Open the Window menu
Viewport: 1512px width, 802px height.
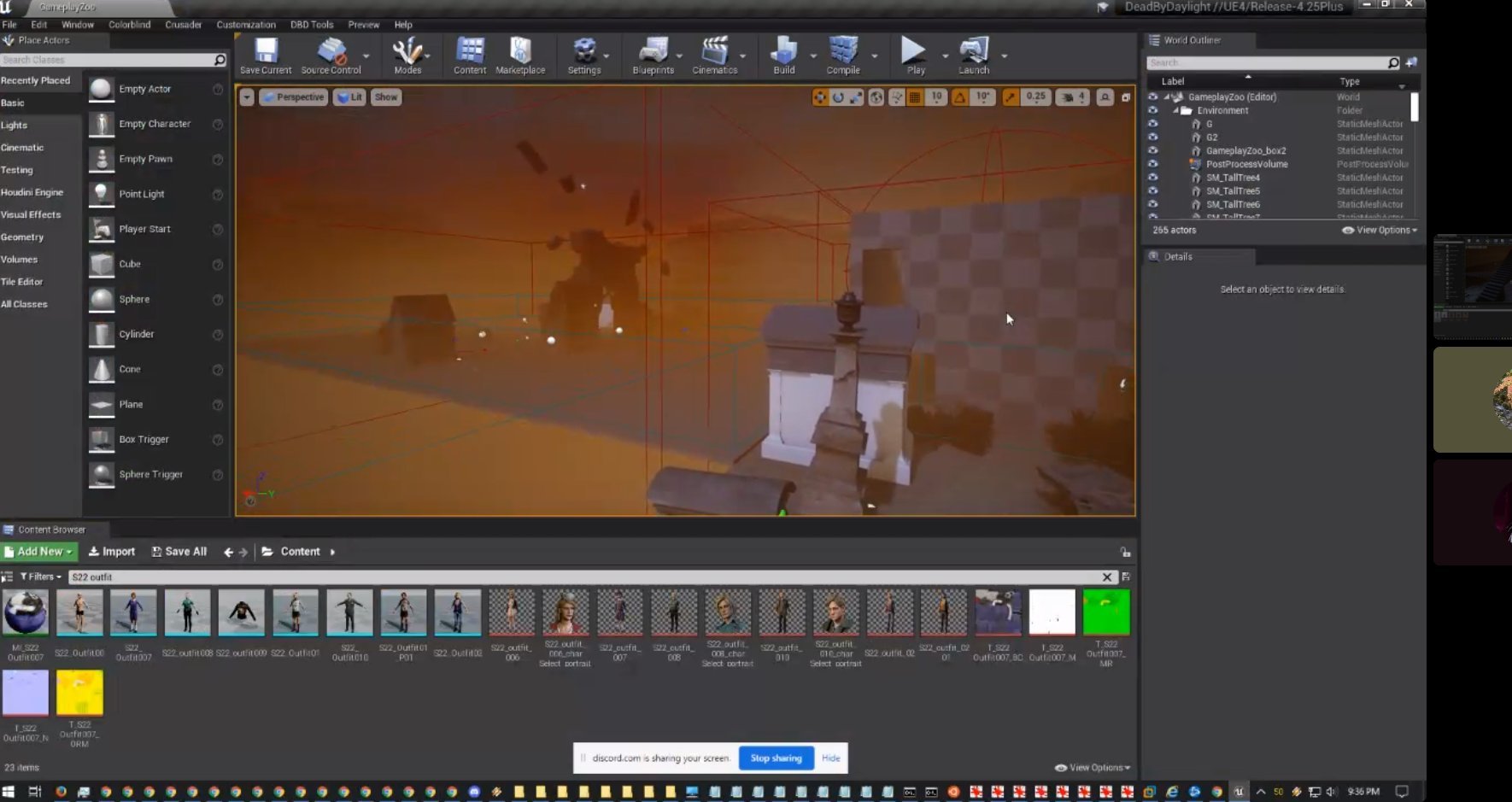tap(78, 25)
